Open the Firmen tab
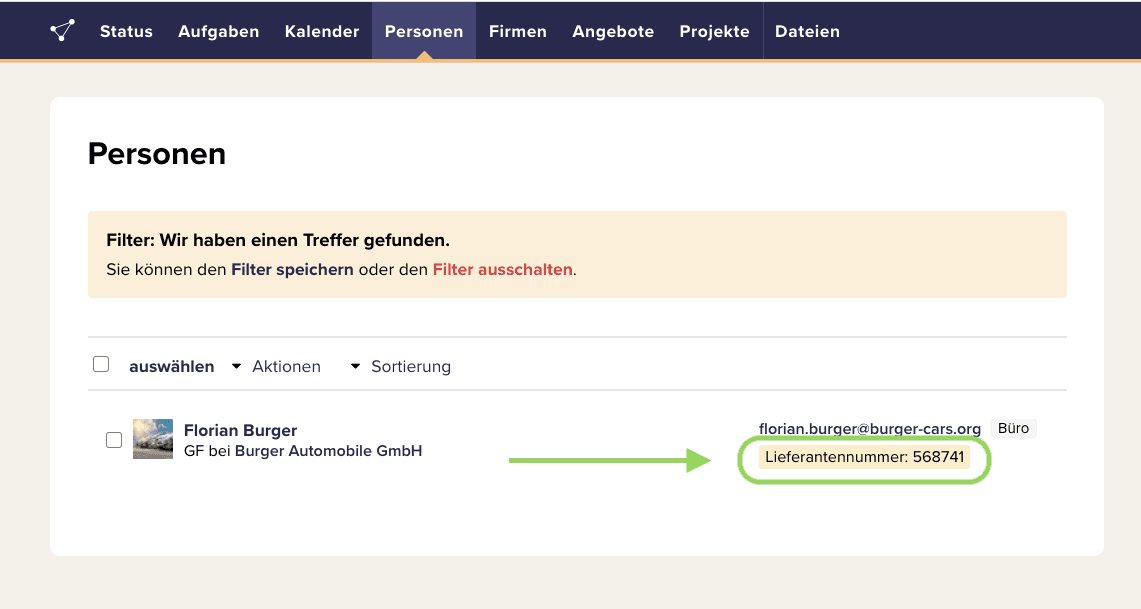This screenshot has width=1141, height=609. (x=517, y=31)
